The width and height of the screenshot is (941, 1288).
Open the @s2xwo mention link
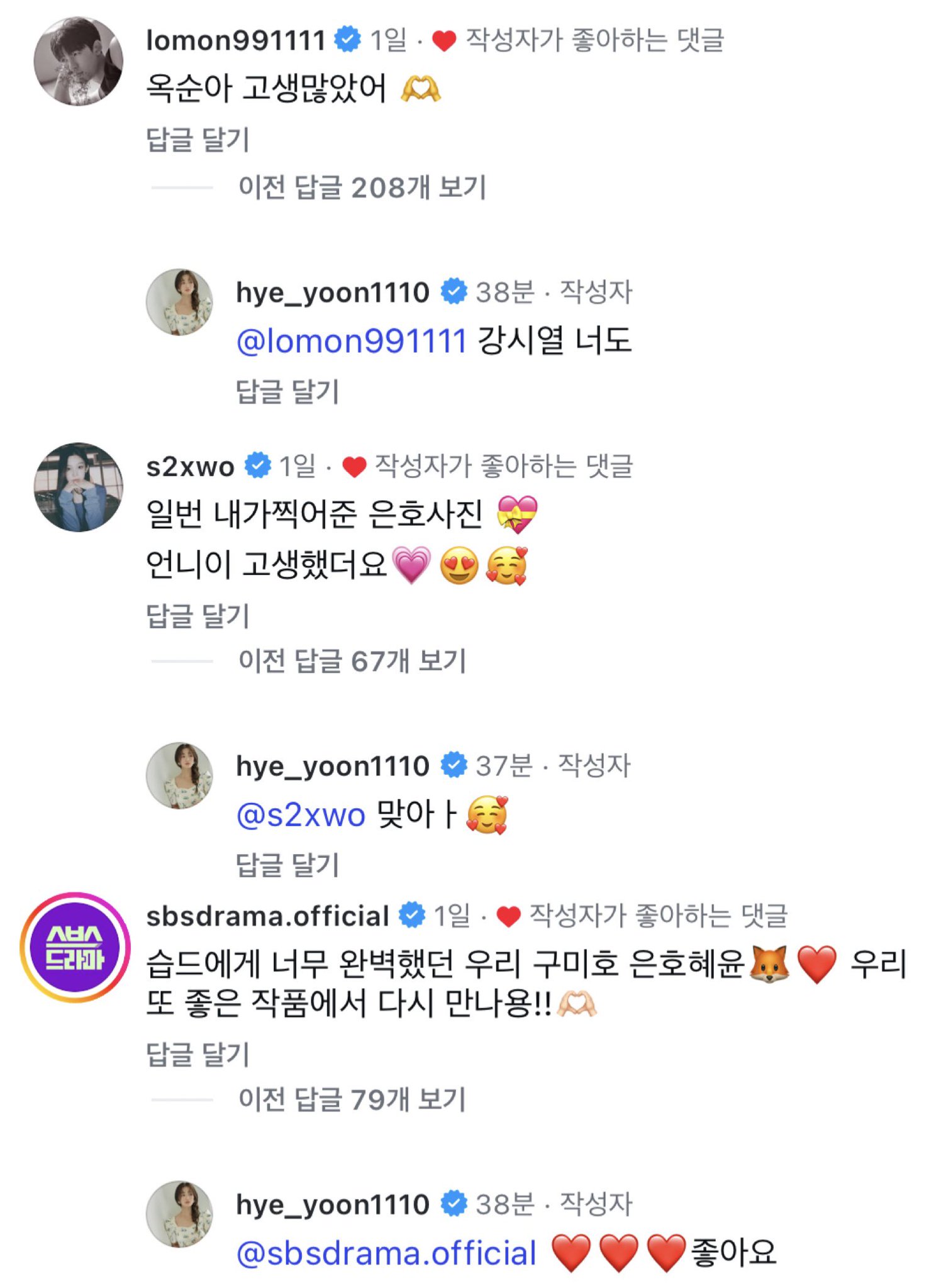[x=301, y=815]
